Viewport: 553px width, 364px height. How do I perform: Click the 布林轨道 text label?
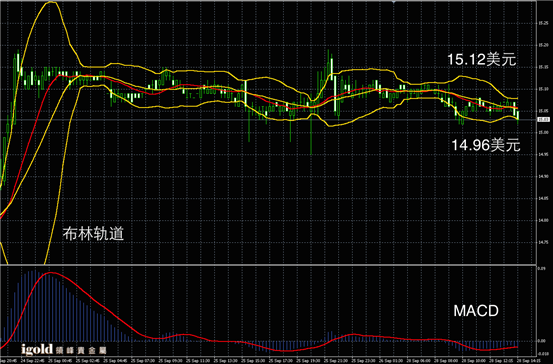(x=93, y=234)
